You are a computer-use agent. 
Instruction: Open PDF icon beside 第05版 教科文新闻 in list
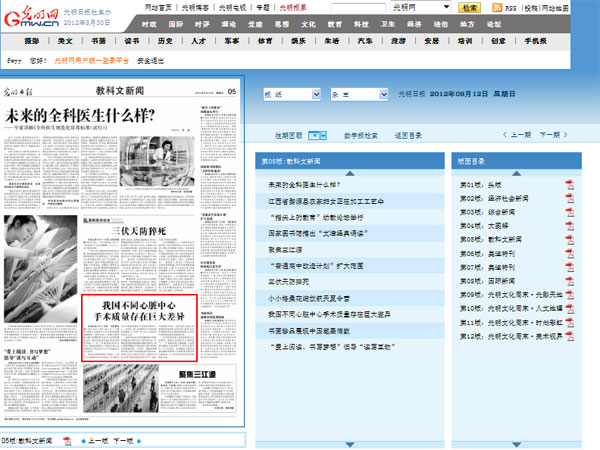(x=568, y=241)
